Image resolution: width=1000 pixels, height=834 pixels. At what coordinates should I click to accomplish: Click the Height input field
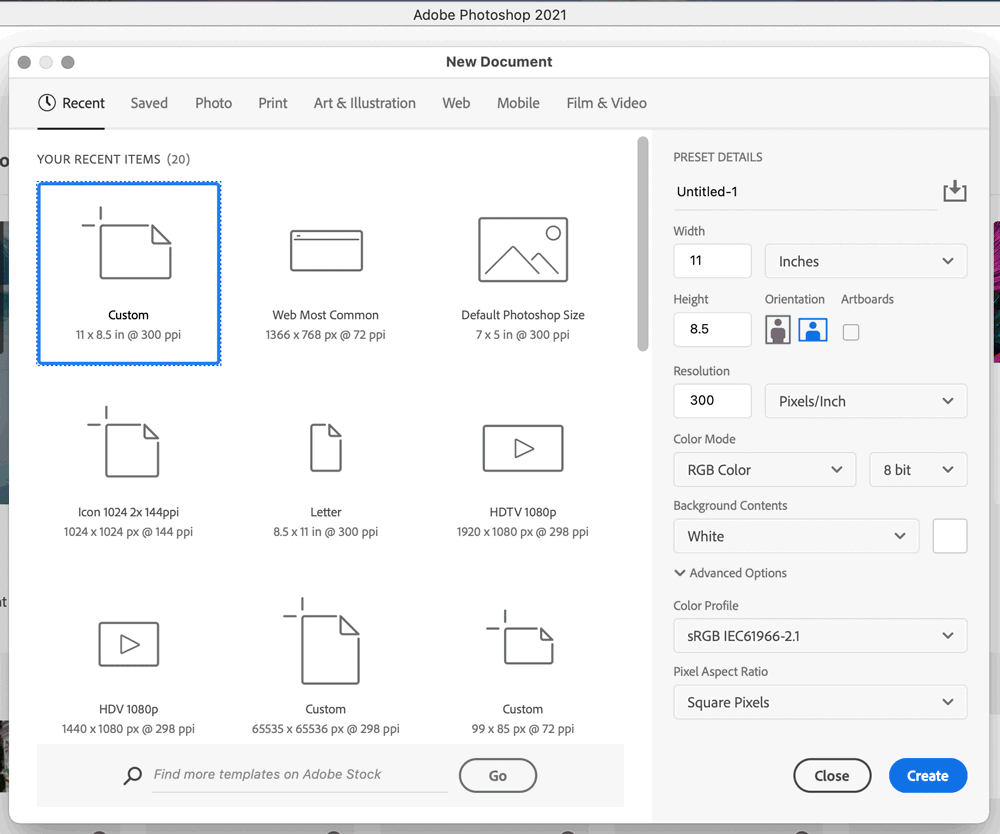point(712,329)
